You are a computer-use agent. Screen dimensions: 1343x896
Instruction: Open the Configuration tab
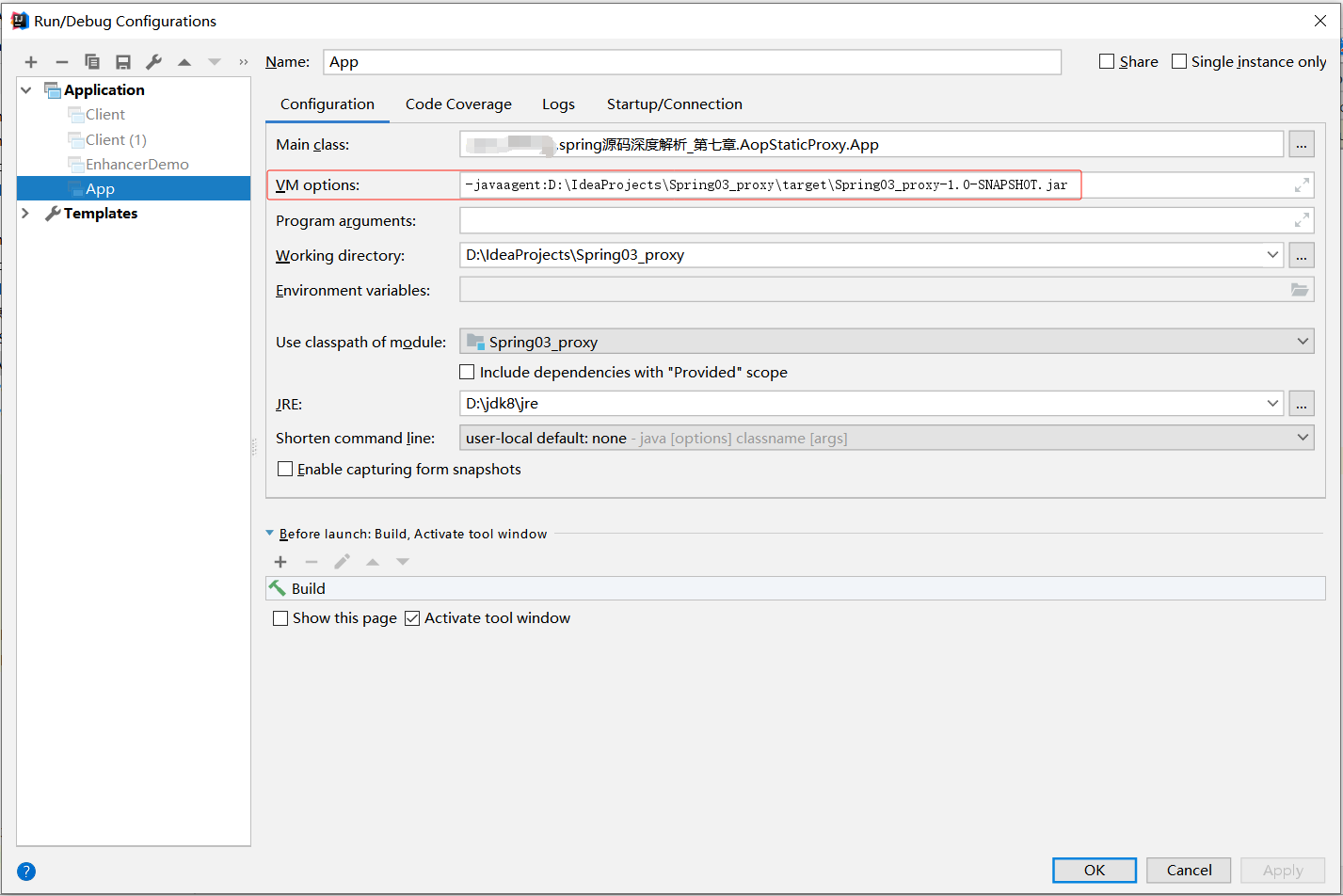point(328,104)
